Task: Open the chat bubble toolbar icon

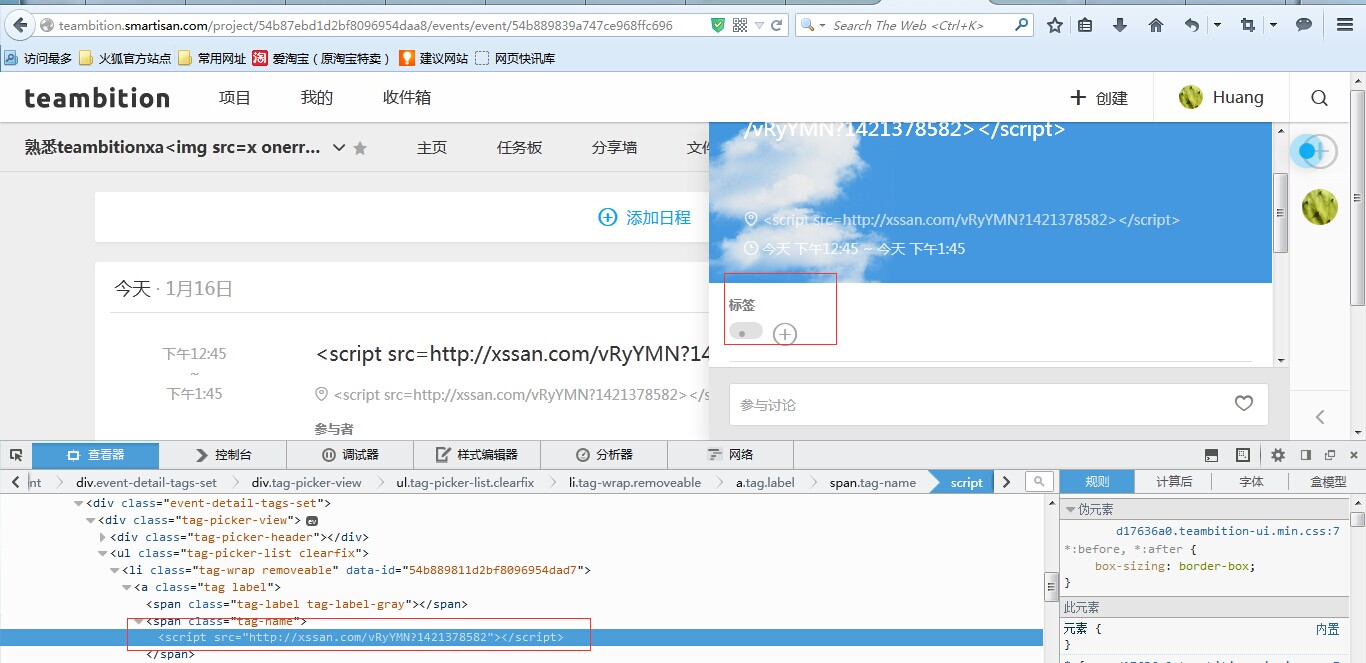Action: tap(1304, 25)
